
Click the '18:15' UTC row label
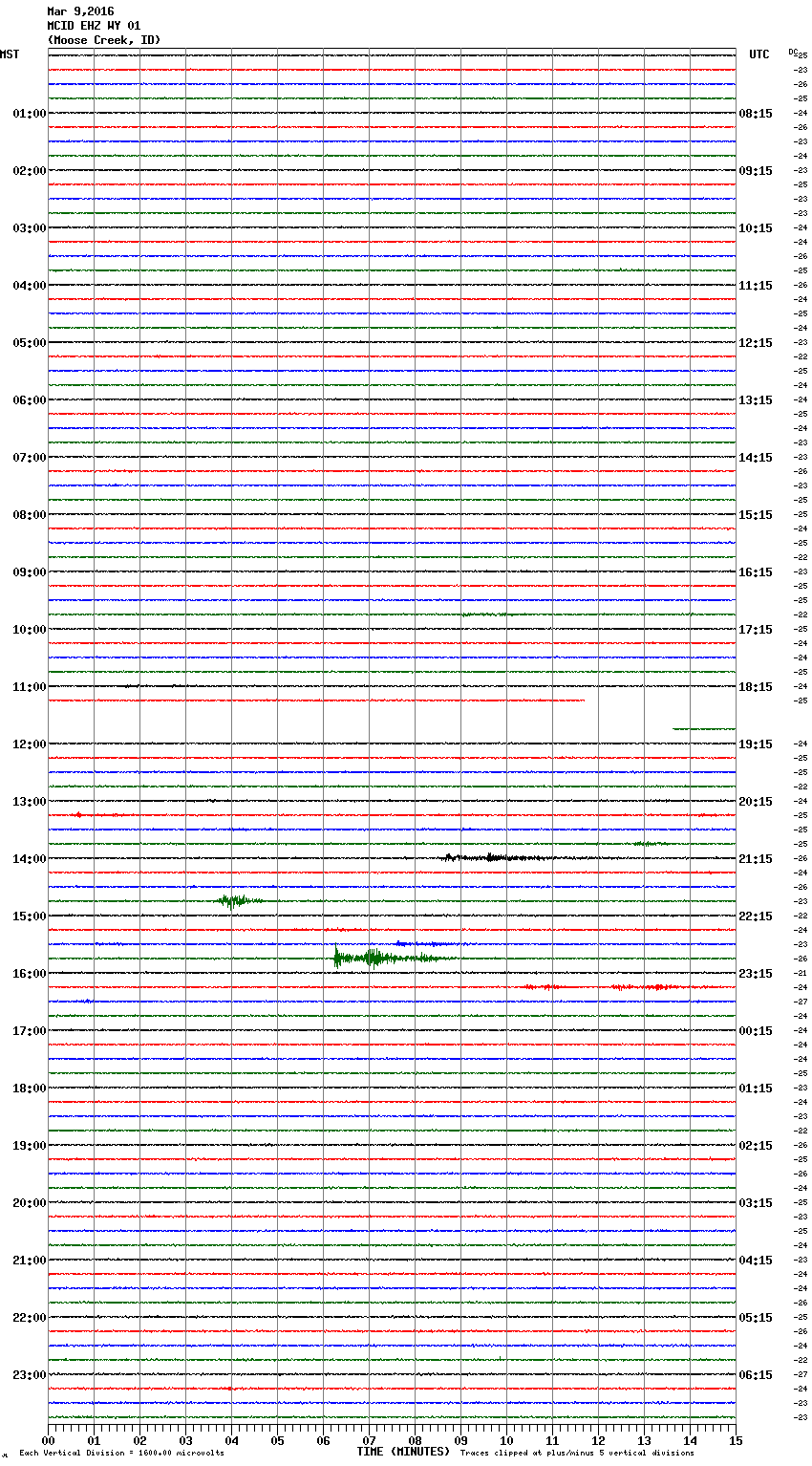point(756,687)
